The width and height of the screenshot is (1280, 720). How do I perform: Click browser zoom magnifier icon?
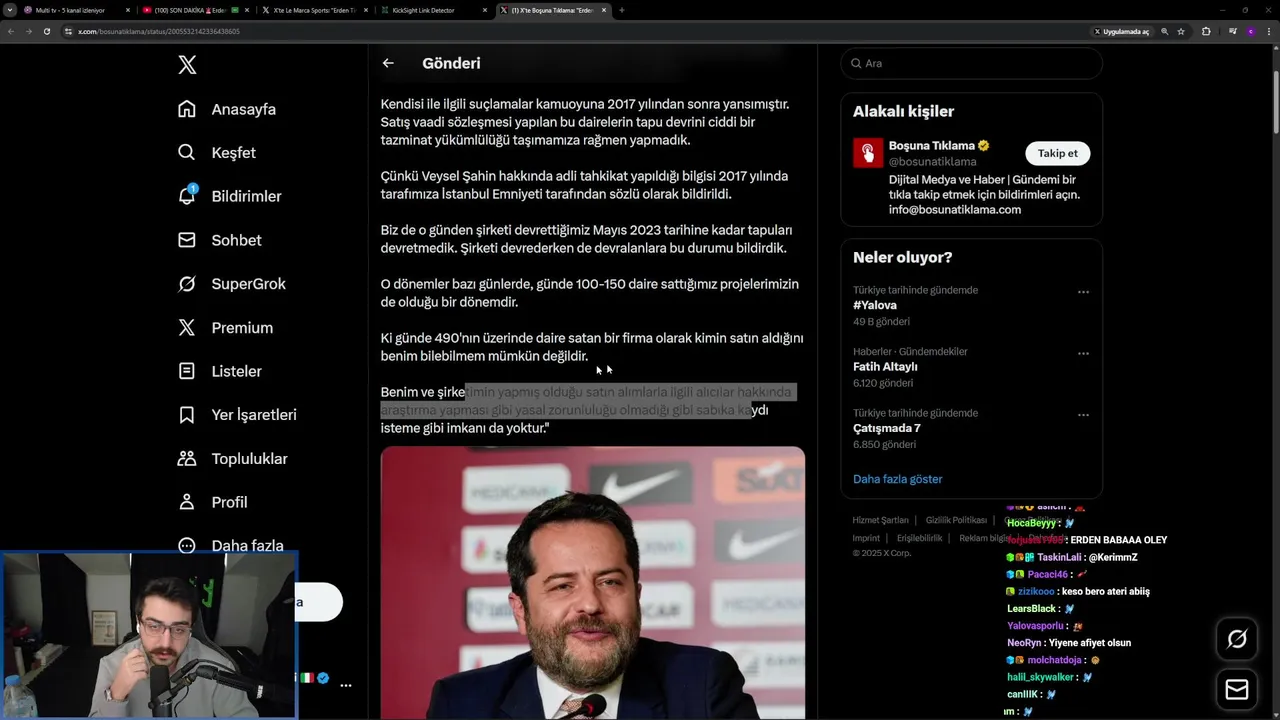click(1164, 31)
